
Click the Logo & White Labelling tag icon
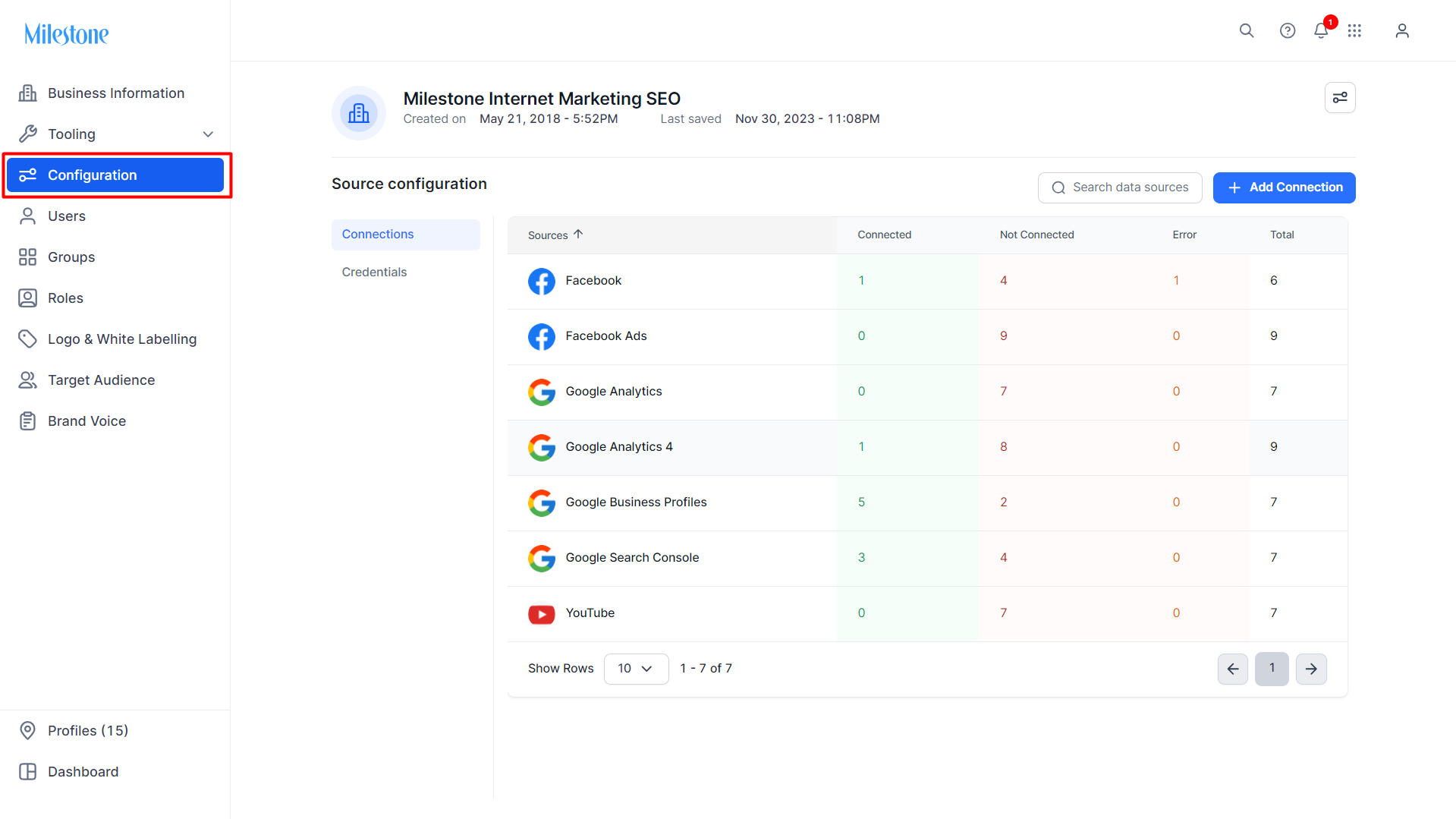pyautogui.click(x=28, y=339)
